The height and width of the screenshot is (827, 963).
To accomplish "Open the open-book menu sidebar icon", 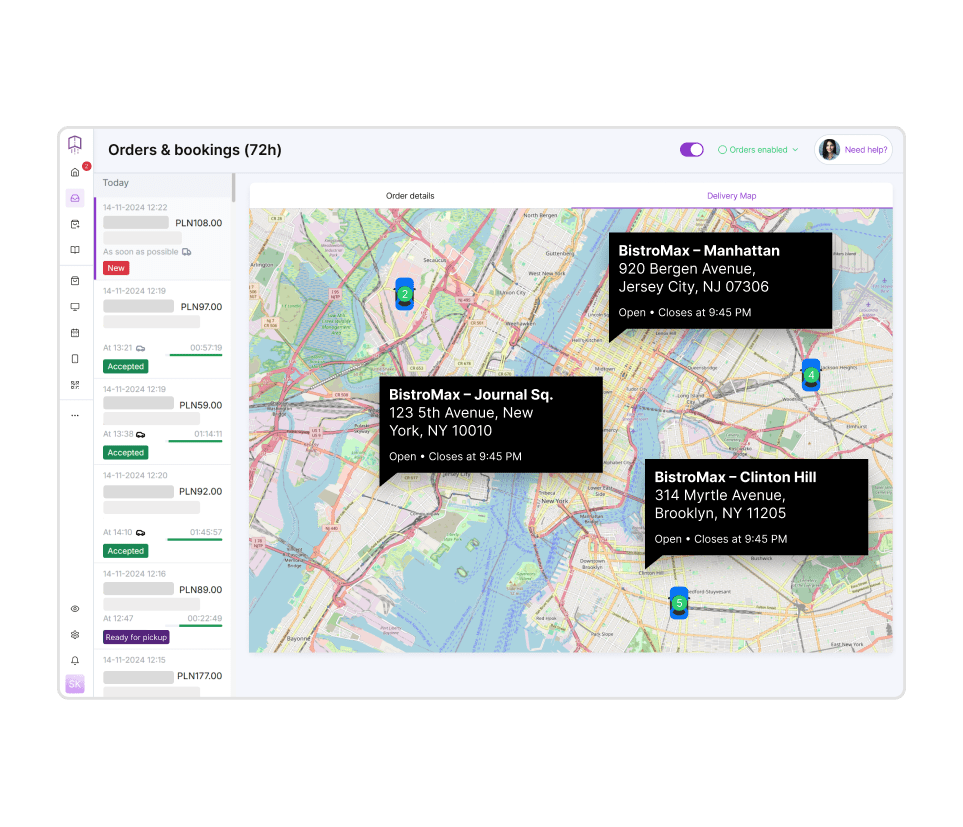I will pos(75,250).
